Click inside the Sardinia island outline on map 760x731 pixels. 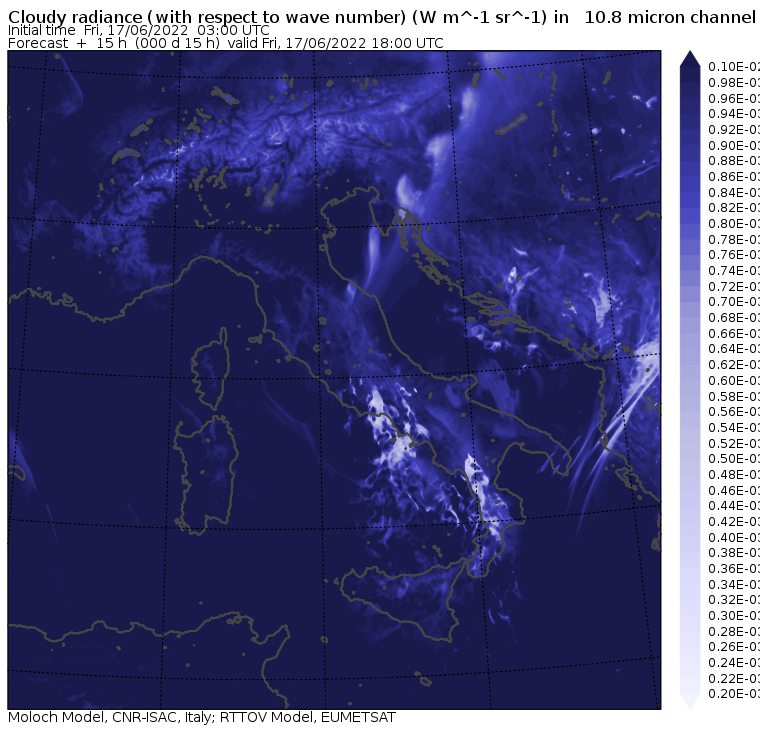(x=206, y=475)
